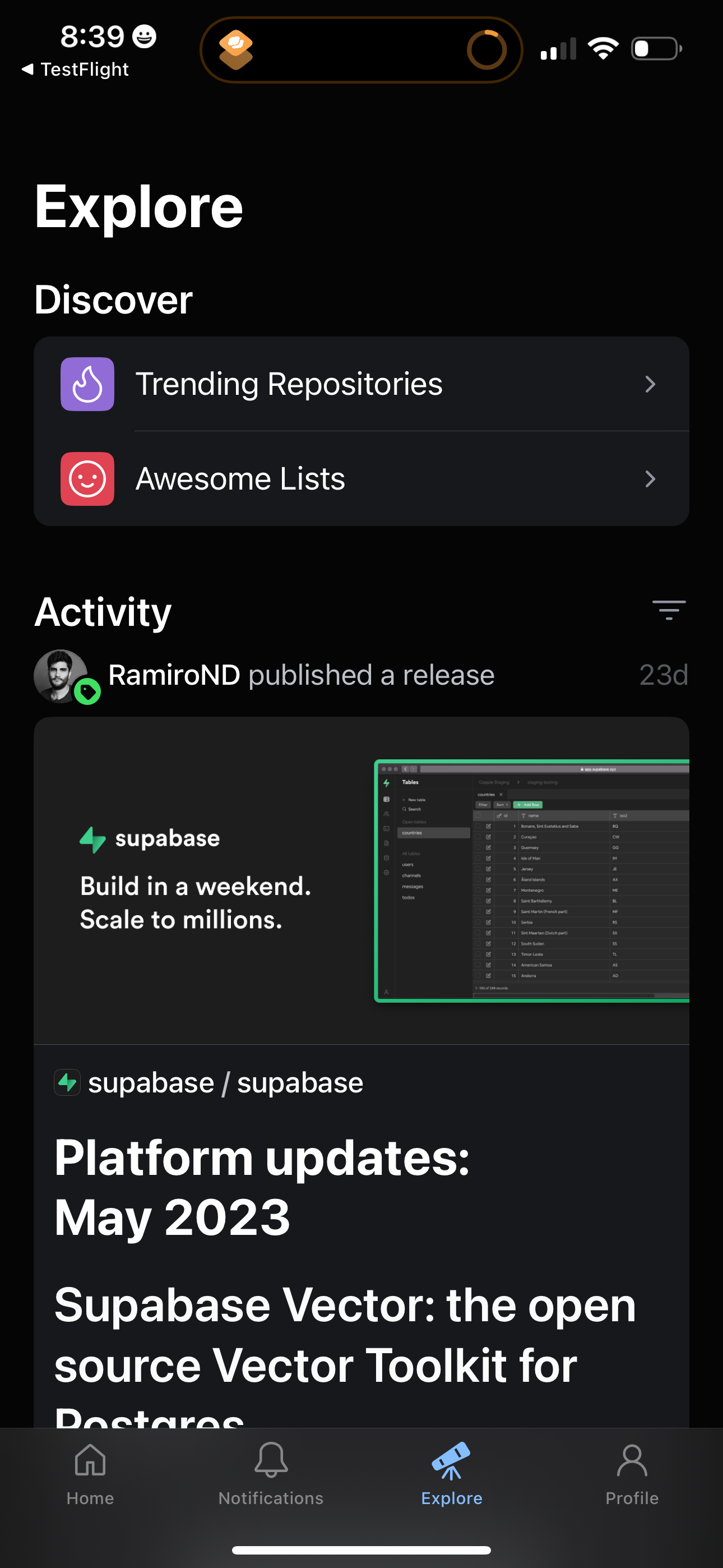The width and height of the screenshot is (723, 1568).
Task: Tap the 'published a release' text
Action: pyautogui.click(x=371, y=675)
